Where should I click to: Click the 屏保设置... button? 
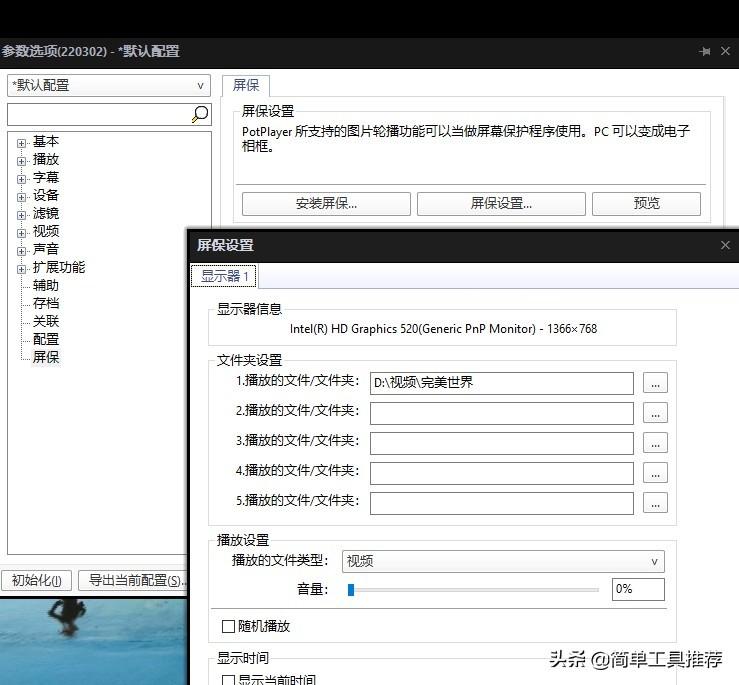[x=501, y=204]
